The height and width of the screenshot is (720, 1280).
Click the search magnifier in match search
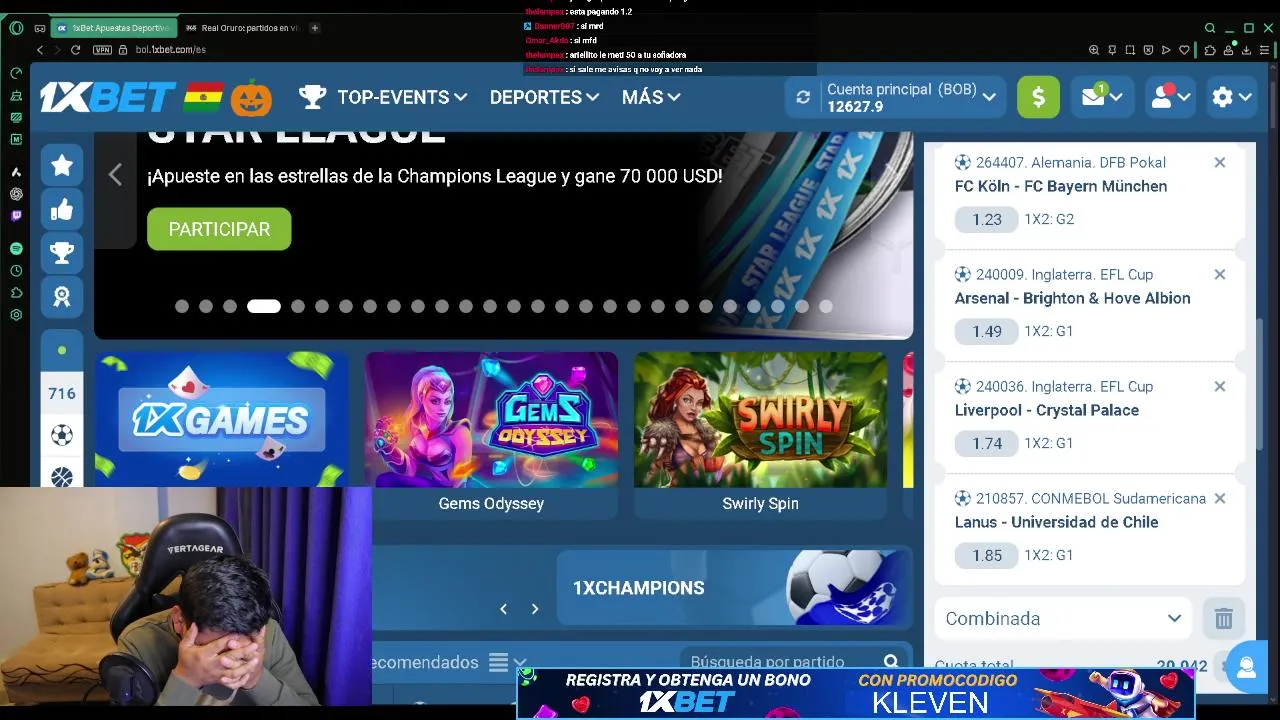click(891, 661)
